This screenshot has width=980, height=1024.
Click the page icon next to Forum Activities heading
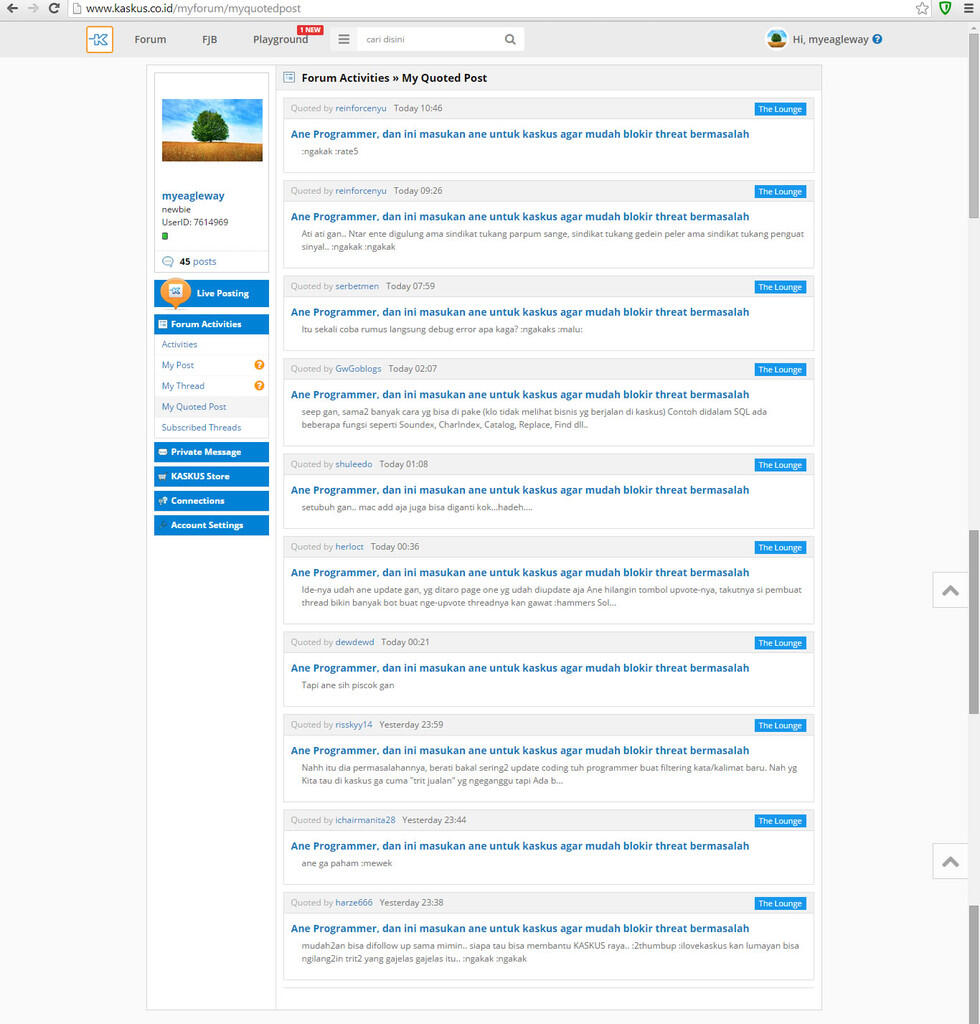click(289, 78)
